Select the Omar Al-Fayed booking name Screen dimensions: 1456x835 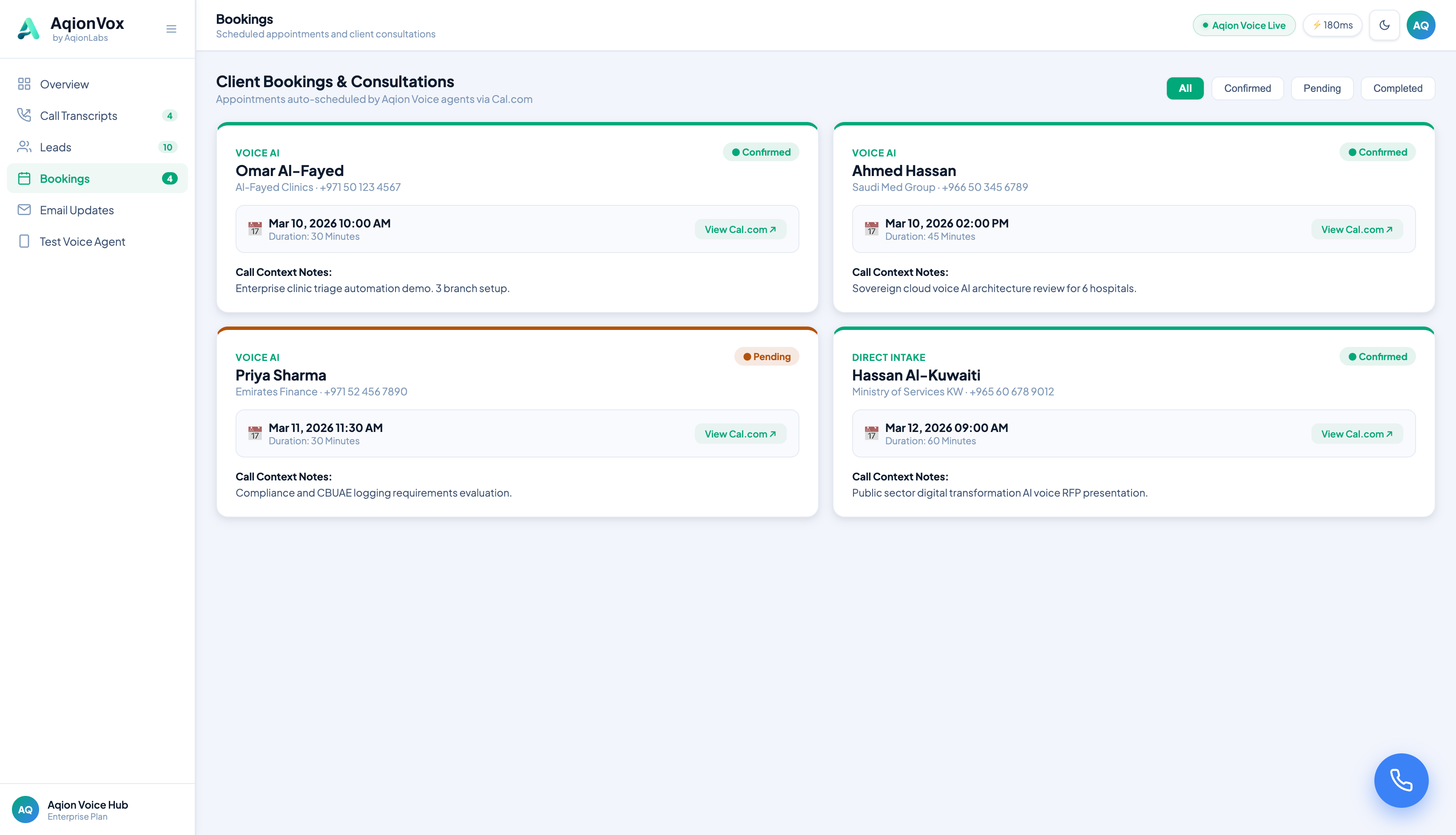point(290,171)
